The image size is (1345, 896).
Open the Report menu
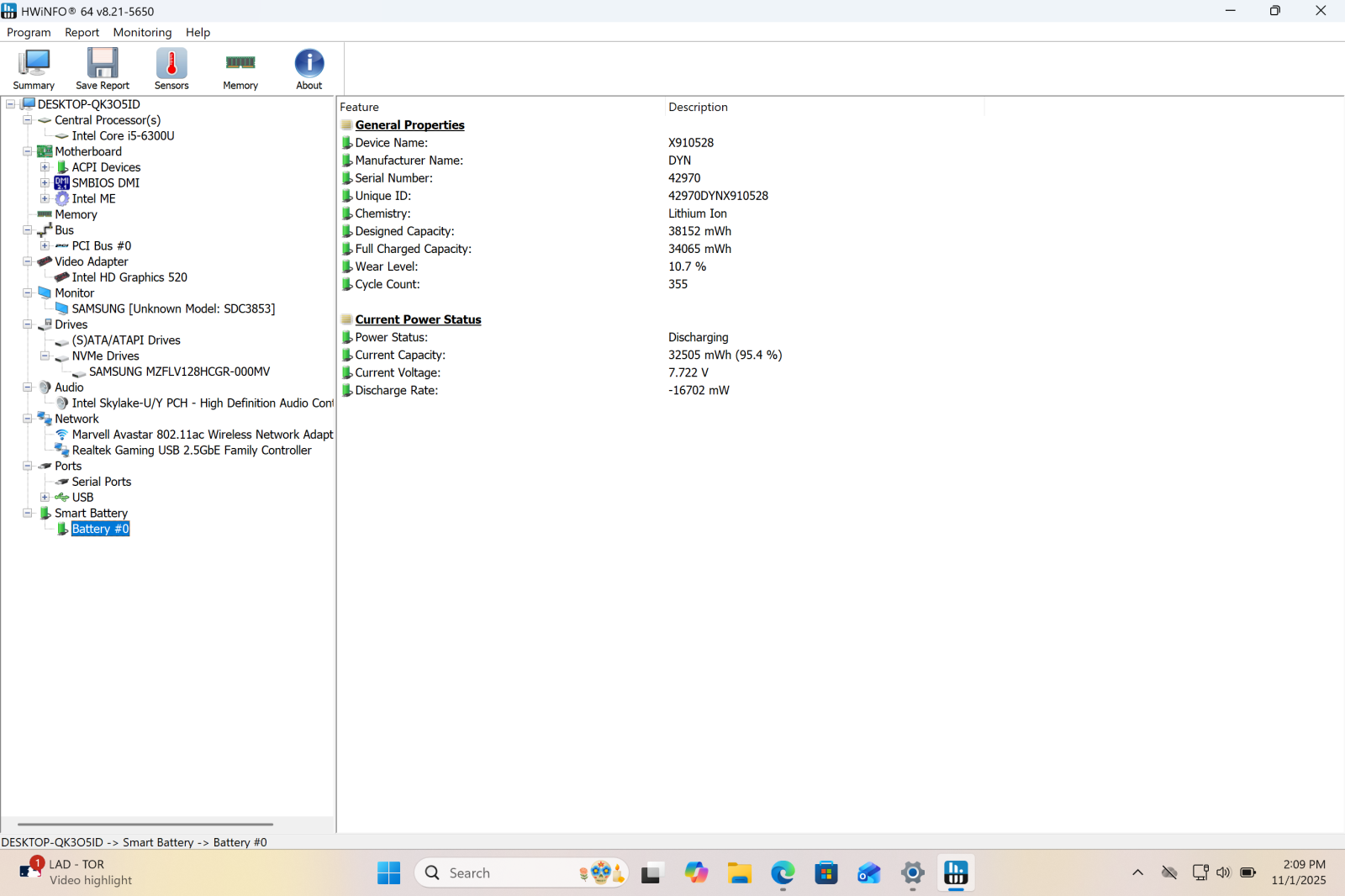point(82,32)
